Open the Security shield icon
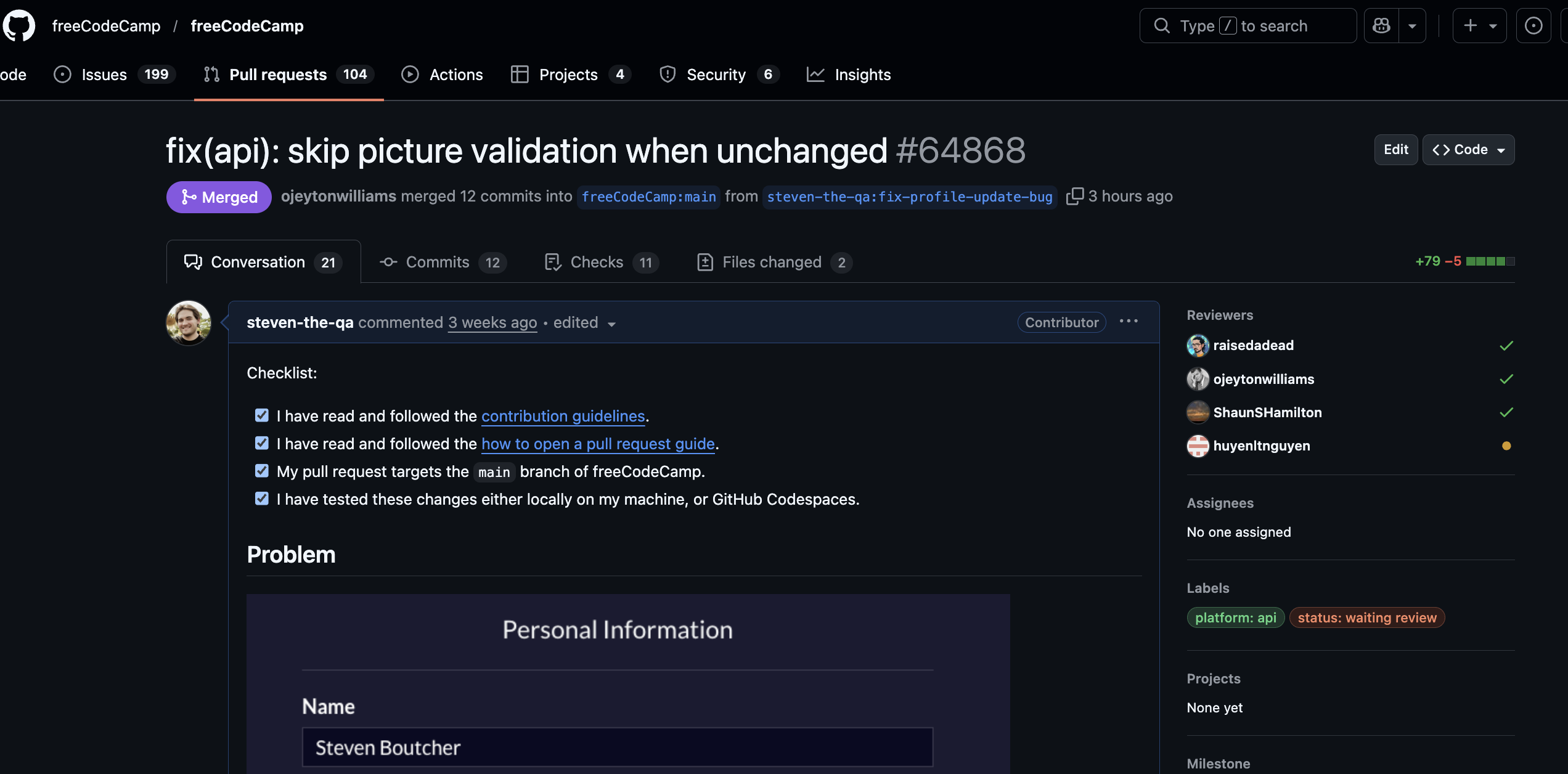The image size is (1568, 774). tap(668, 74)
